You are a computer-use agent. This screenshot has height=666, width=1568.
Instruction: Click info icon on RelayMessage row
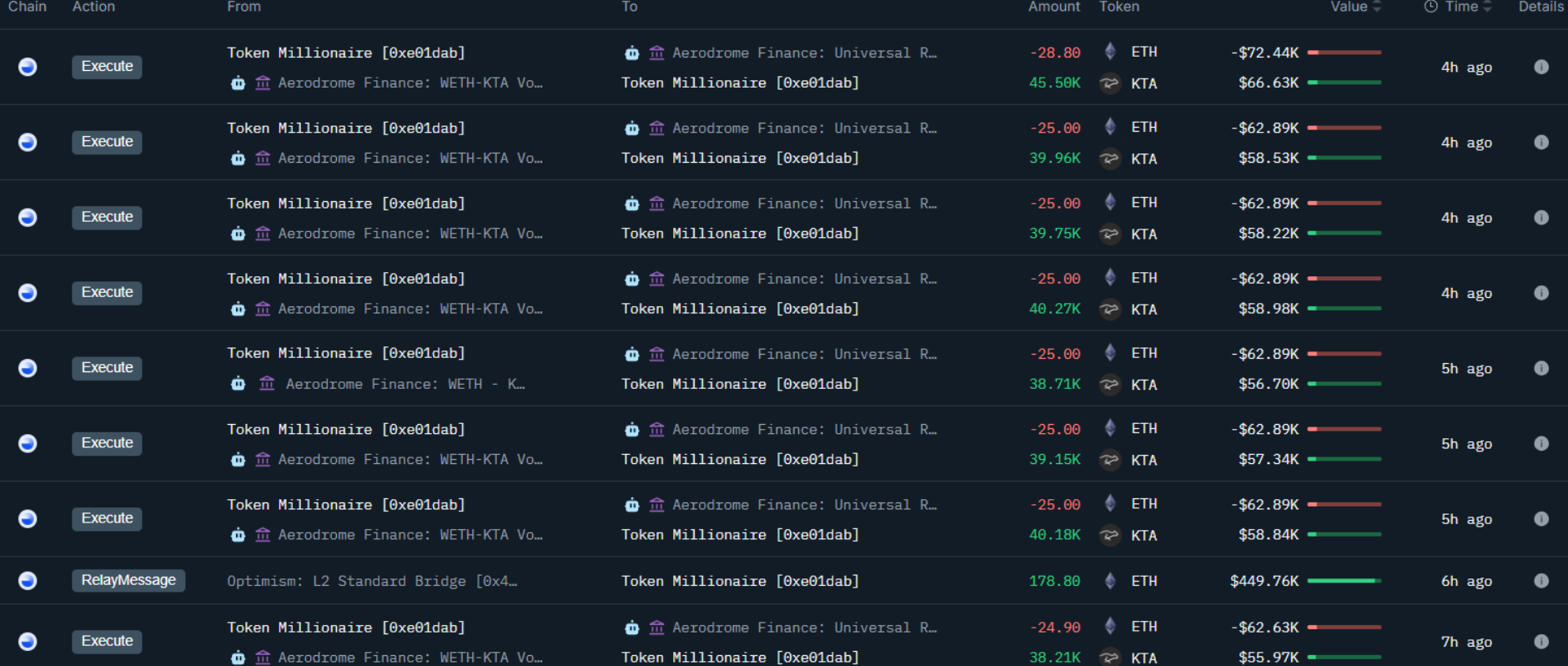coord(1541,581)
